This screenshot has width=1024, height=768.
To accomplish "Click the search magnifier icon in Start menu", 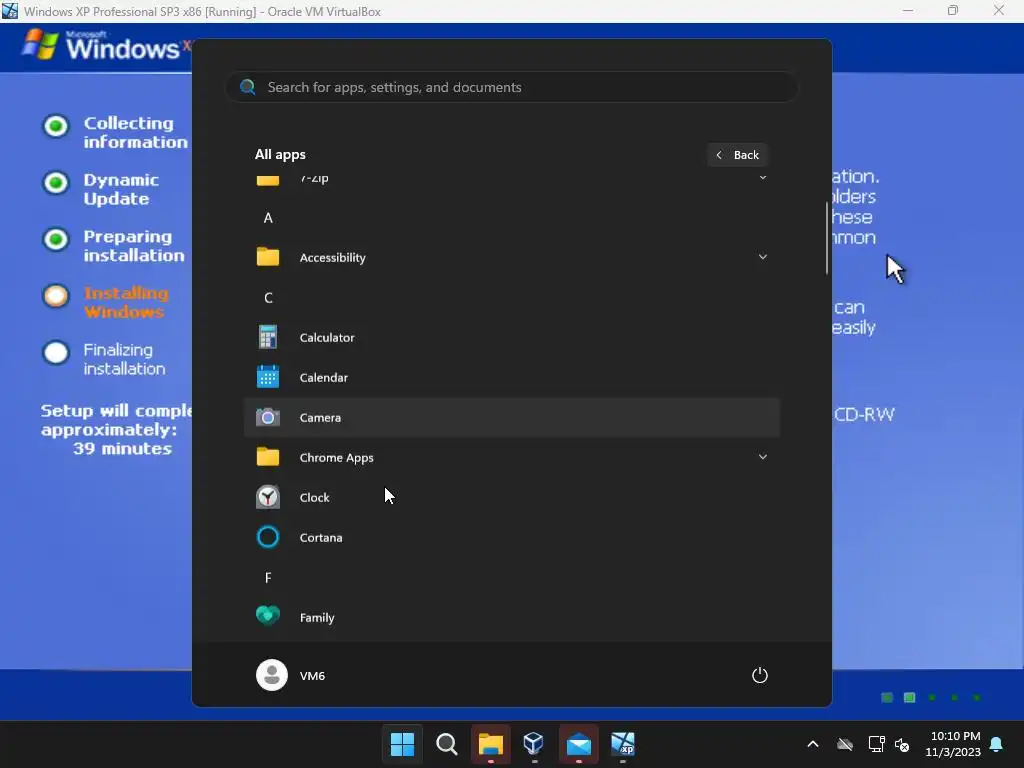I will coord(248,87).
